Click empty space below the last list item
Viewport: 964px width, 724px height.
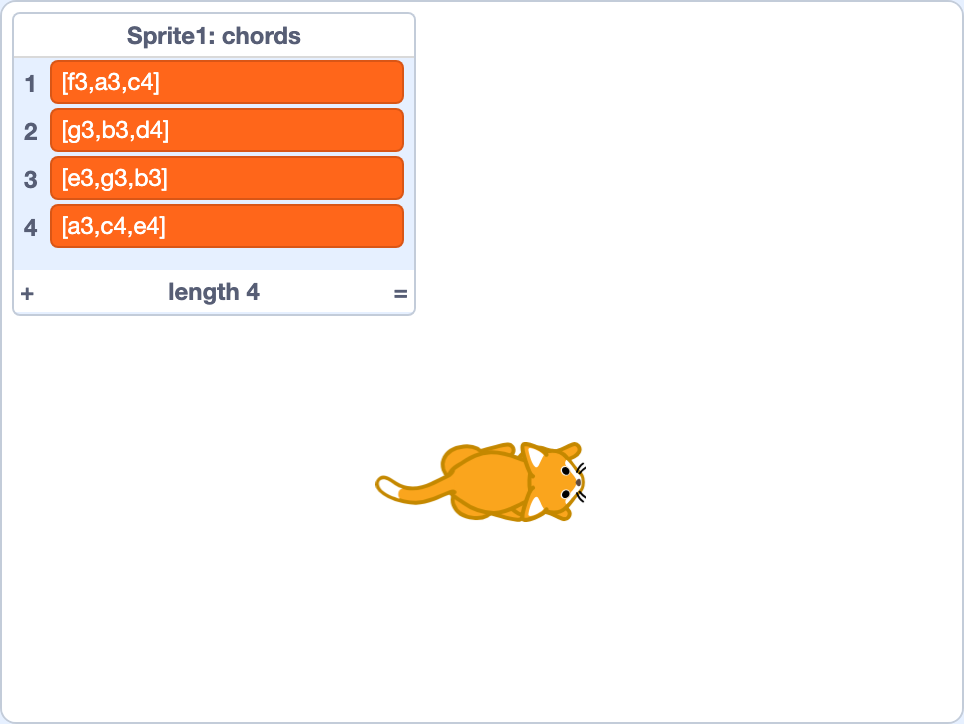click(214, 259)
